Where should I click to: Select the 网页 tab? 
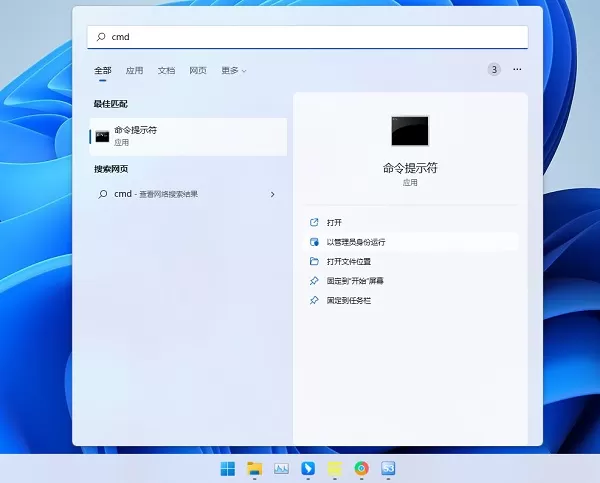pyautogui.click(x=198, y=70)
